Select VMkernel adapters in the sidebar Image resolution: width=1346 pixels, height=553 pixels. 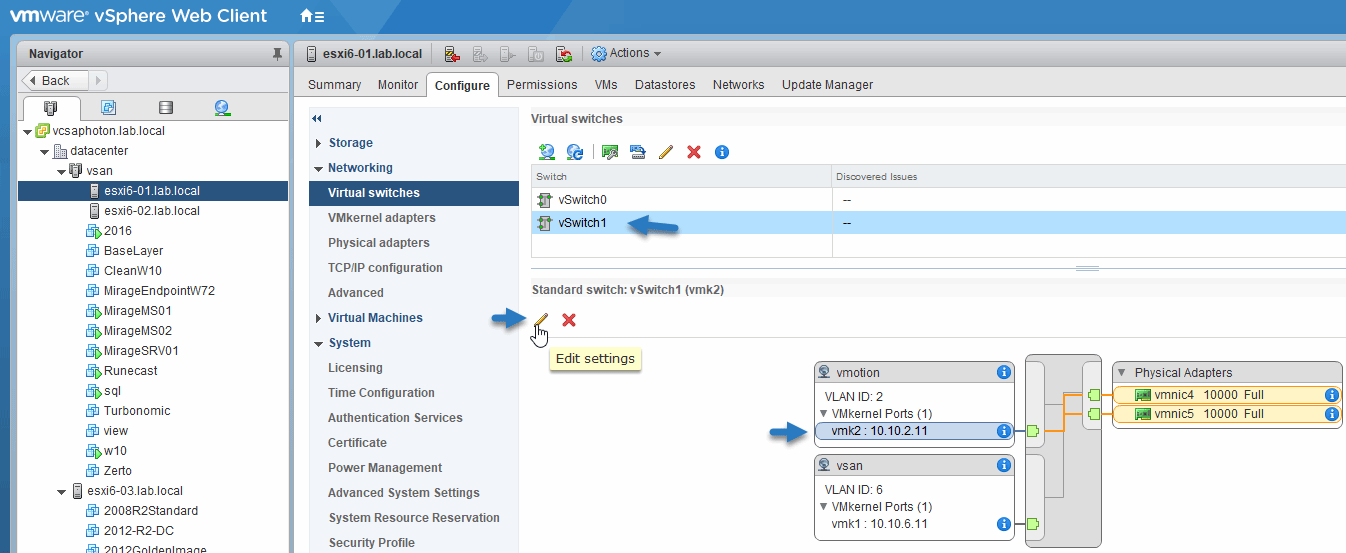(x=381, y=218)
